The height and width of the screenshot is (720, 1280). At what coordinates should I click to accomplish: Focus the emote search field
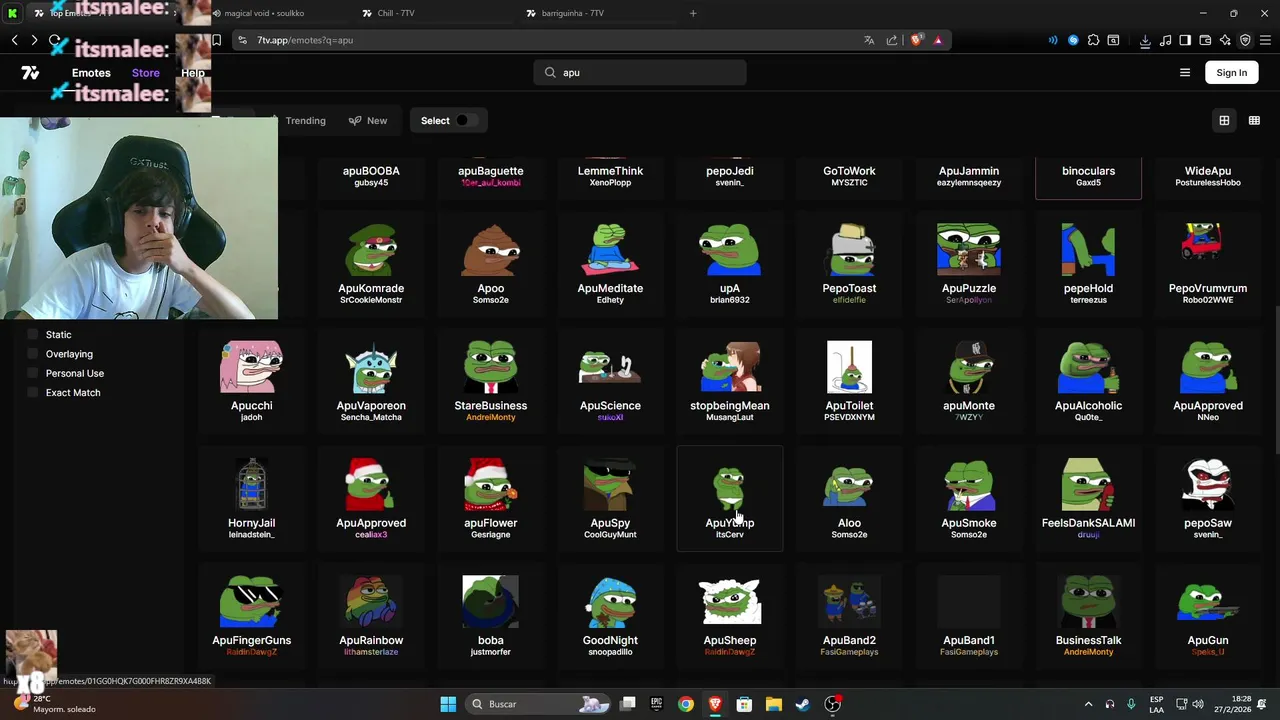tap(640, 73)
